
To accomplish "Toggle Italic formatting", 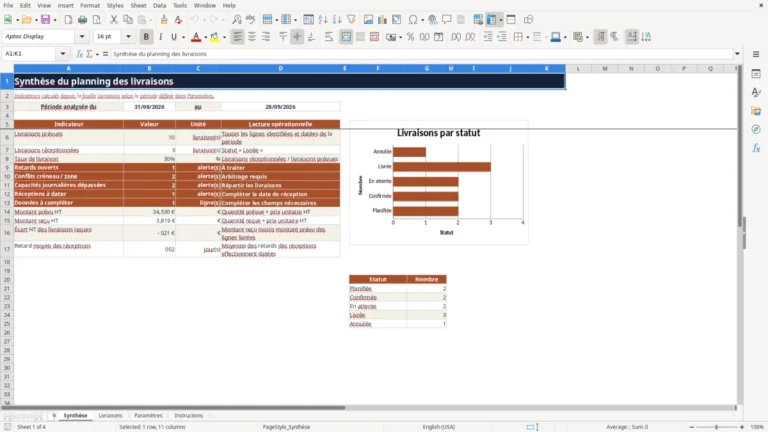I will 160,37.
